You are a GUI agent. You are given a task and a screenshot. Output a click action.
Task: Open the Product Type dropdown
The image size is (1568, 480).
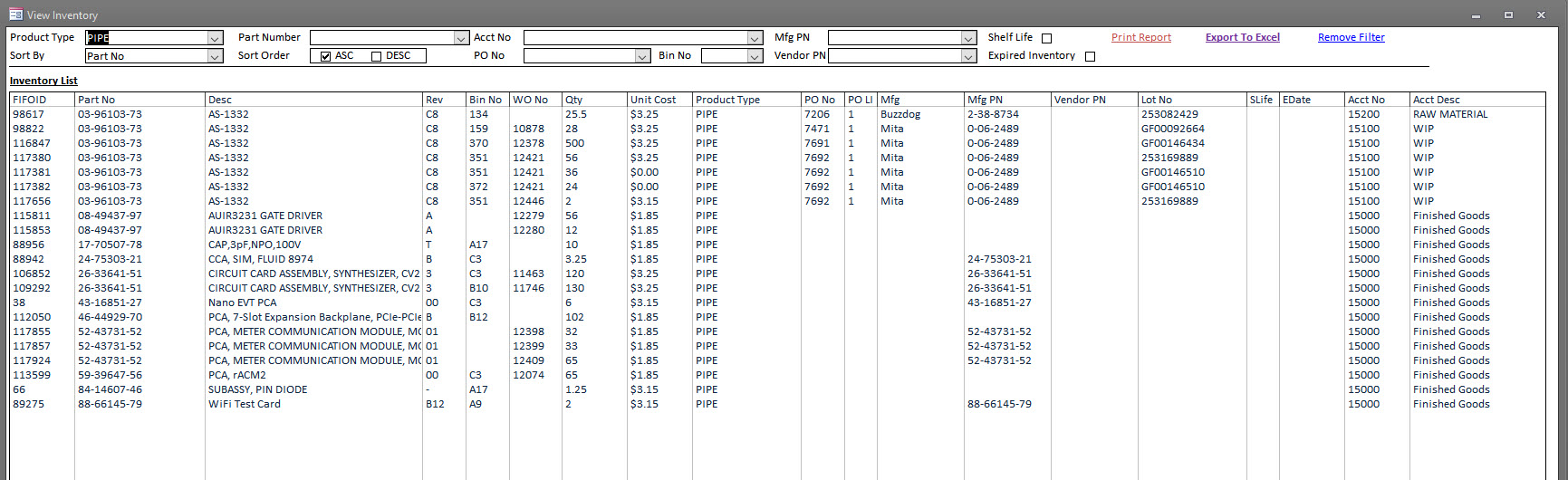tap(216, 38)
